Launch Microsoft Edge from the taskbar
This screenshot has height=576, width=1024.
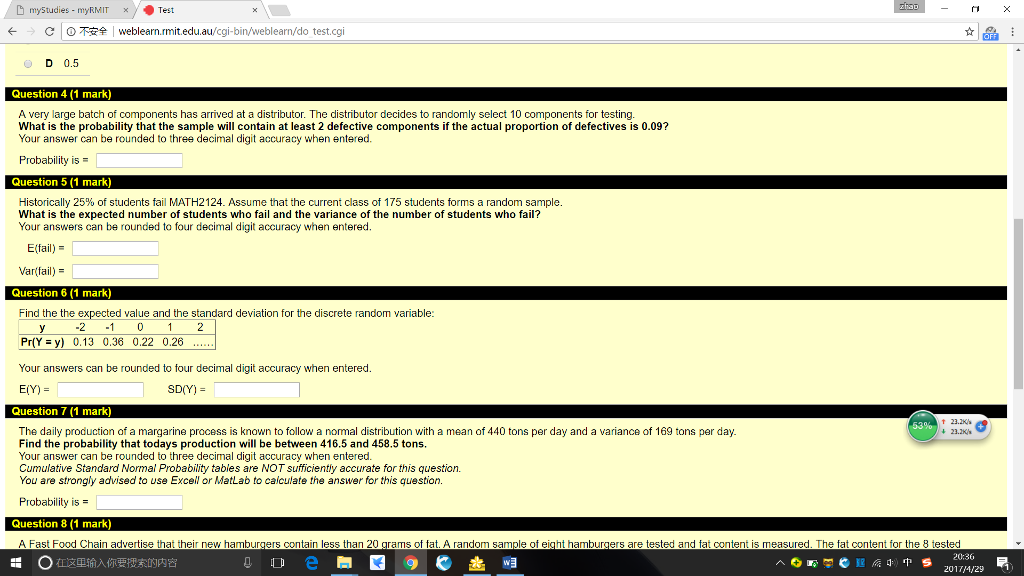point(311,562)
